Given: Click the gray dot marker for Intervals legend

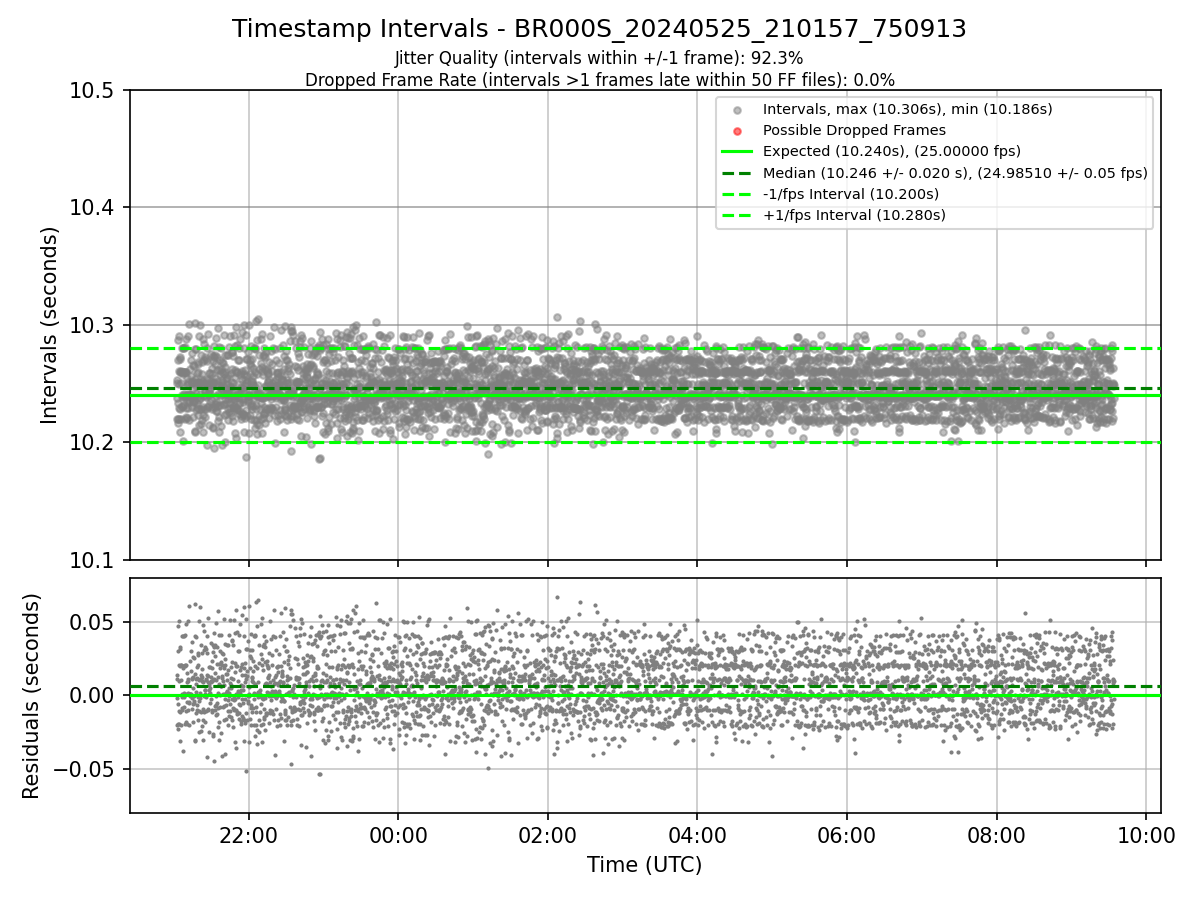Looking at the screenshot, I should [x=737, y=110].
